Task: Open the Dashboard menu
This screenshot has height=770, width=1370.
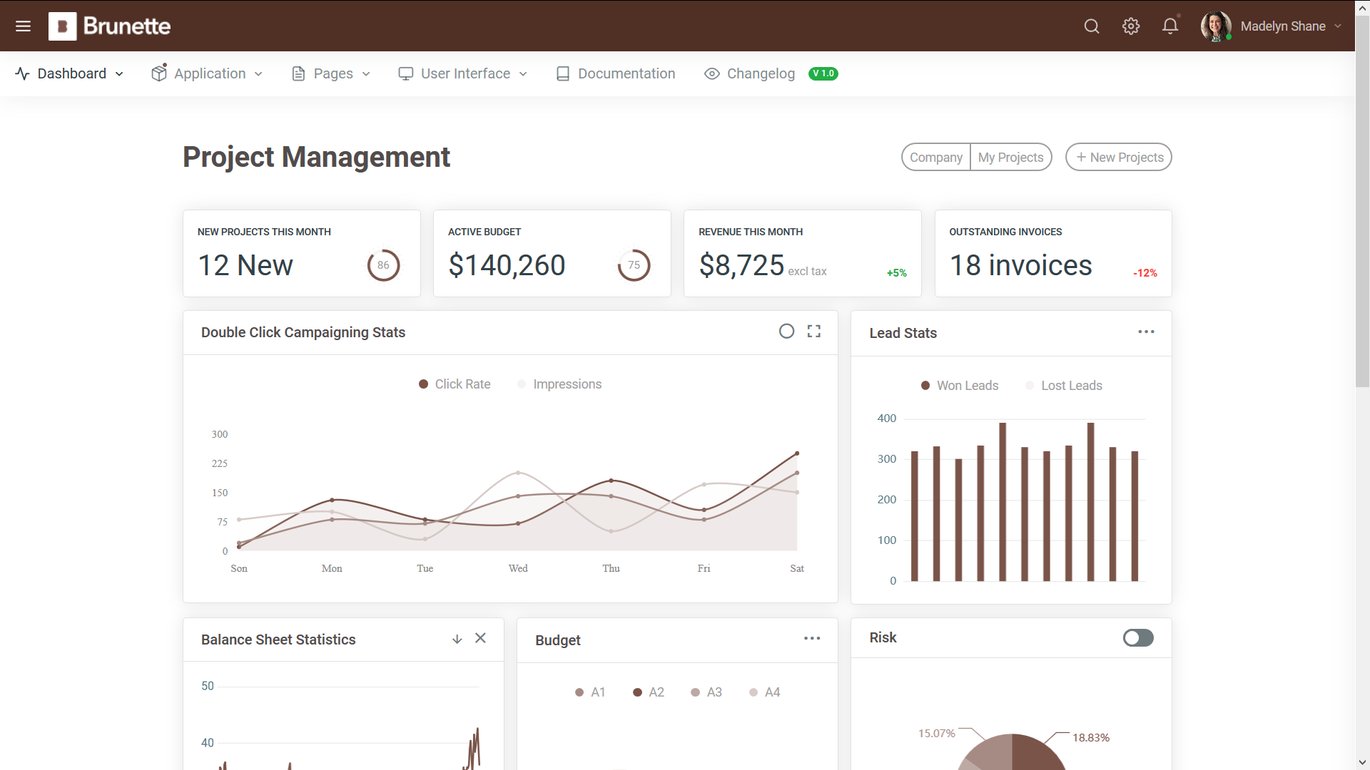Action: tap(70, 74)
